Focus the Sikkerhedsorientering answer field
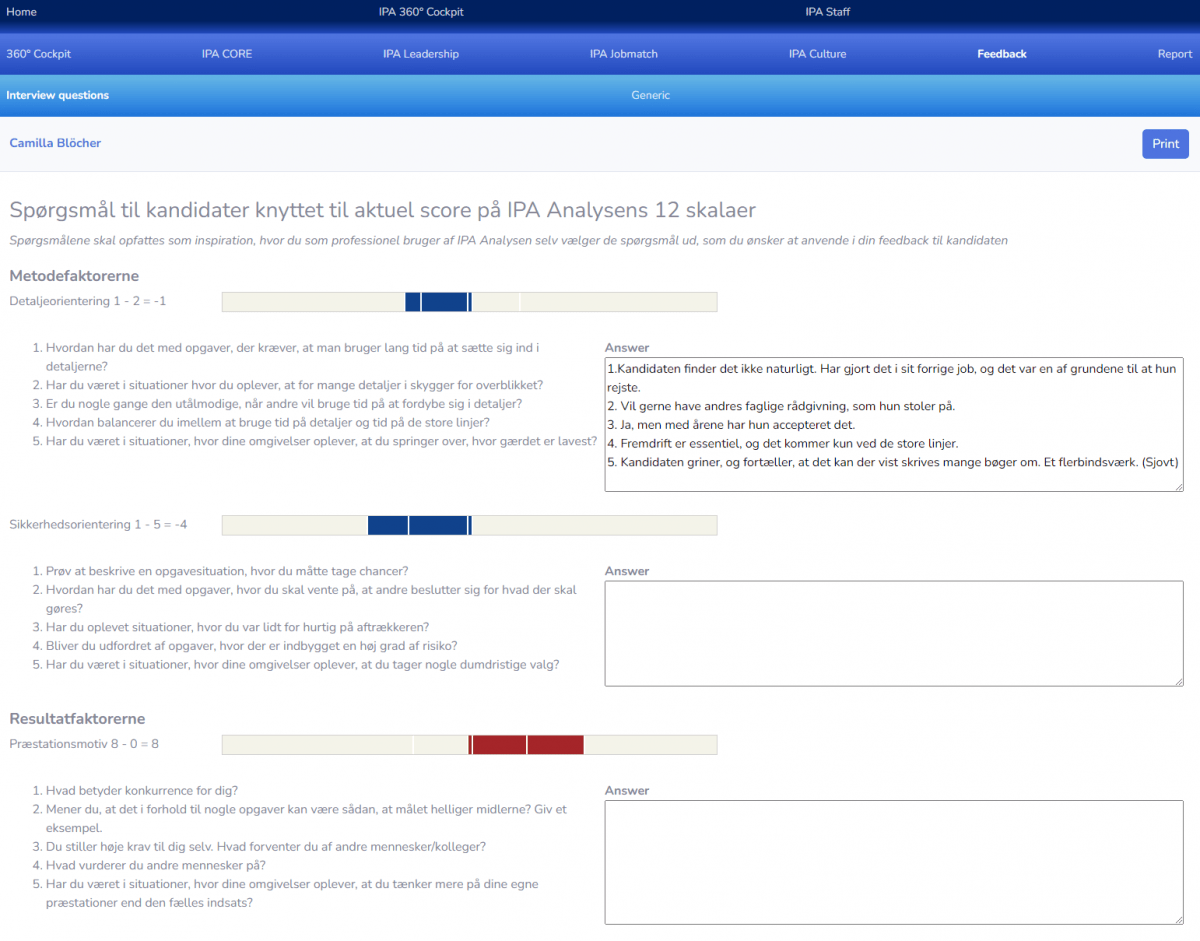 point(893,634)
